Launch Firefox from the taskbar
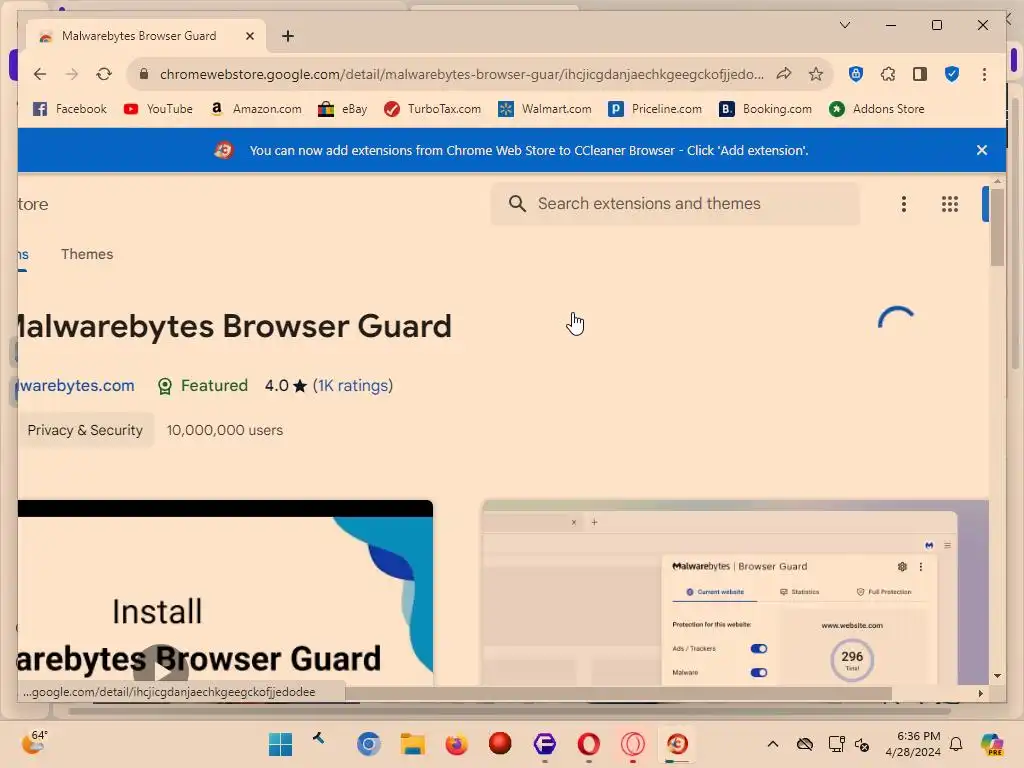 456,744
